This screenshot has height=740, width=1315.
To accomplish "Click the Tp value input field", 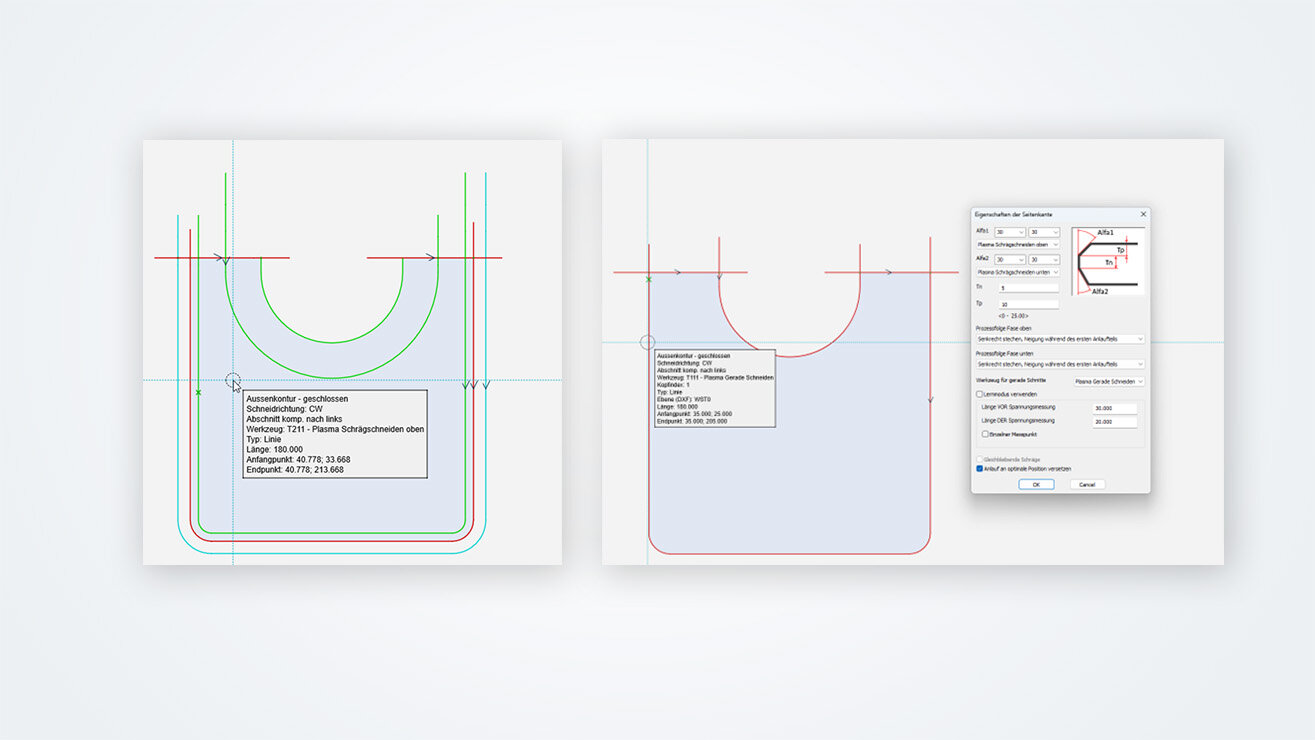I will pyautogui.click(x=1028, y=304).
